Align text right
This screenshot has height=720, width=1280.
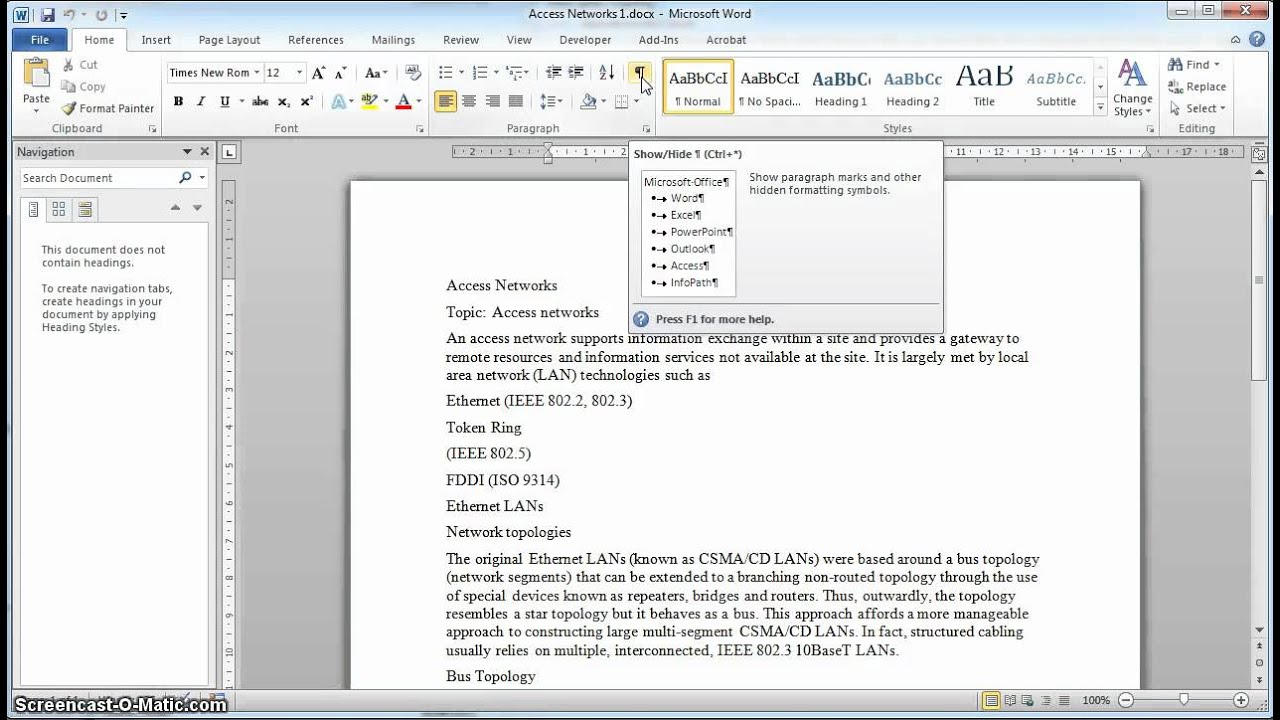tap(492, 101)
